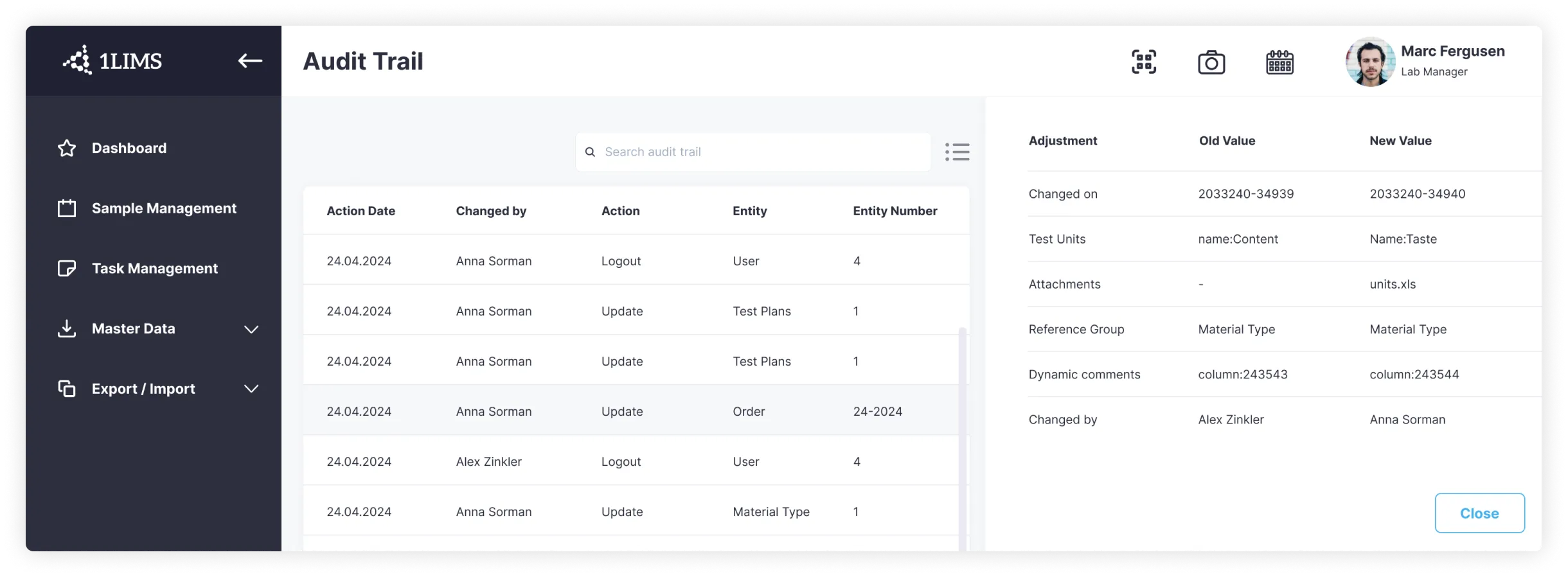Sort by Action column header

click(620, 211)
